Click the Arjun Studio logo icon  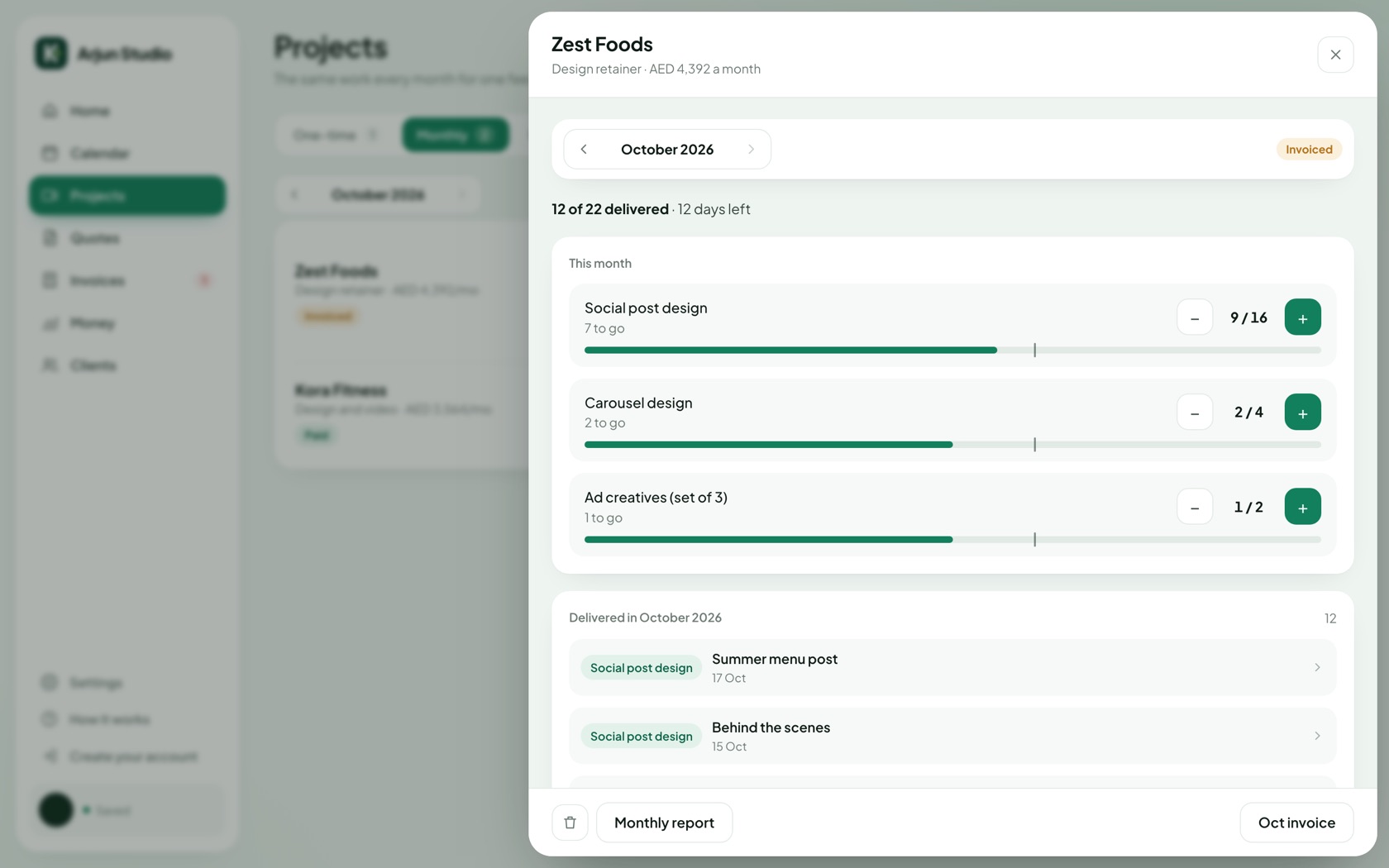pos(51,54)
